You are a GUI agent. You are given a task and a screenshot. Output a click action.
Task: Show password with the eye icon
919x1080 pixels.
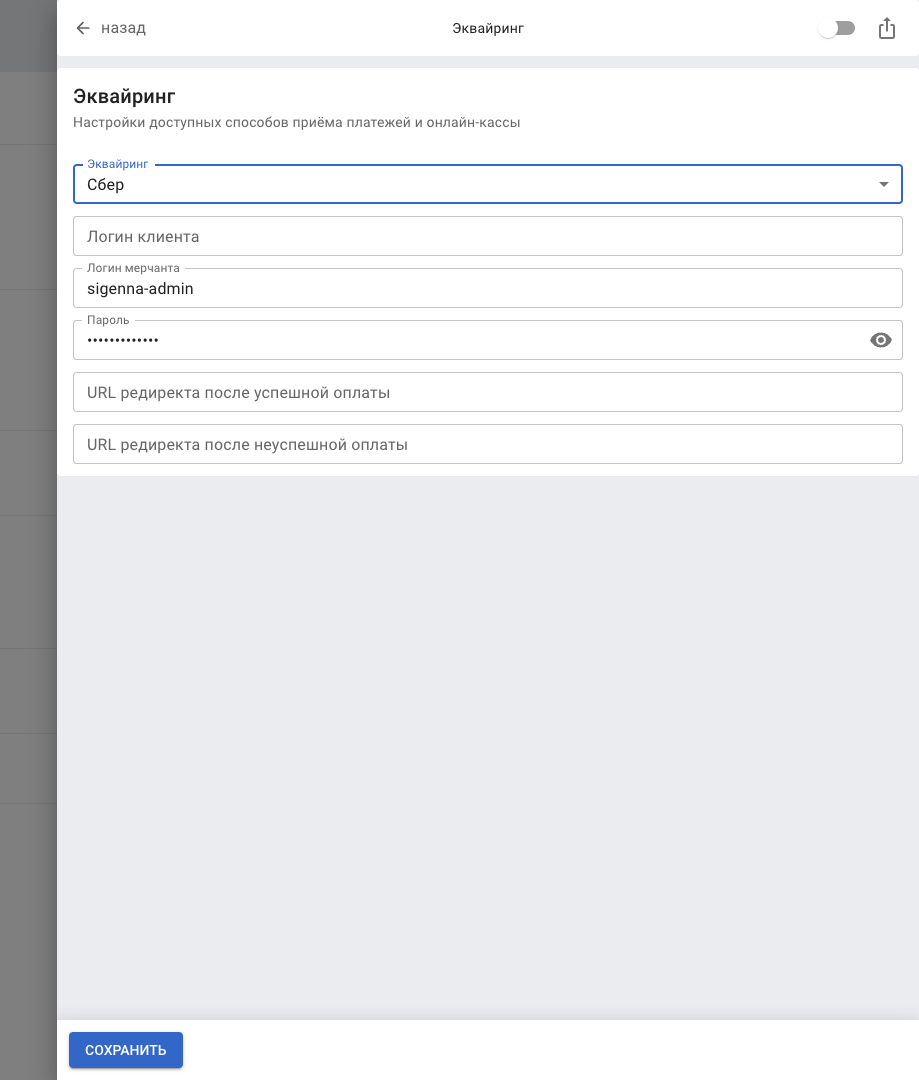880,340
